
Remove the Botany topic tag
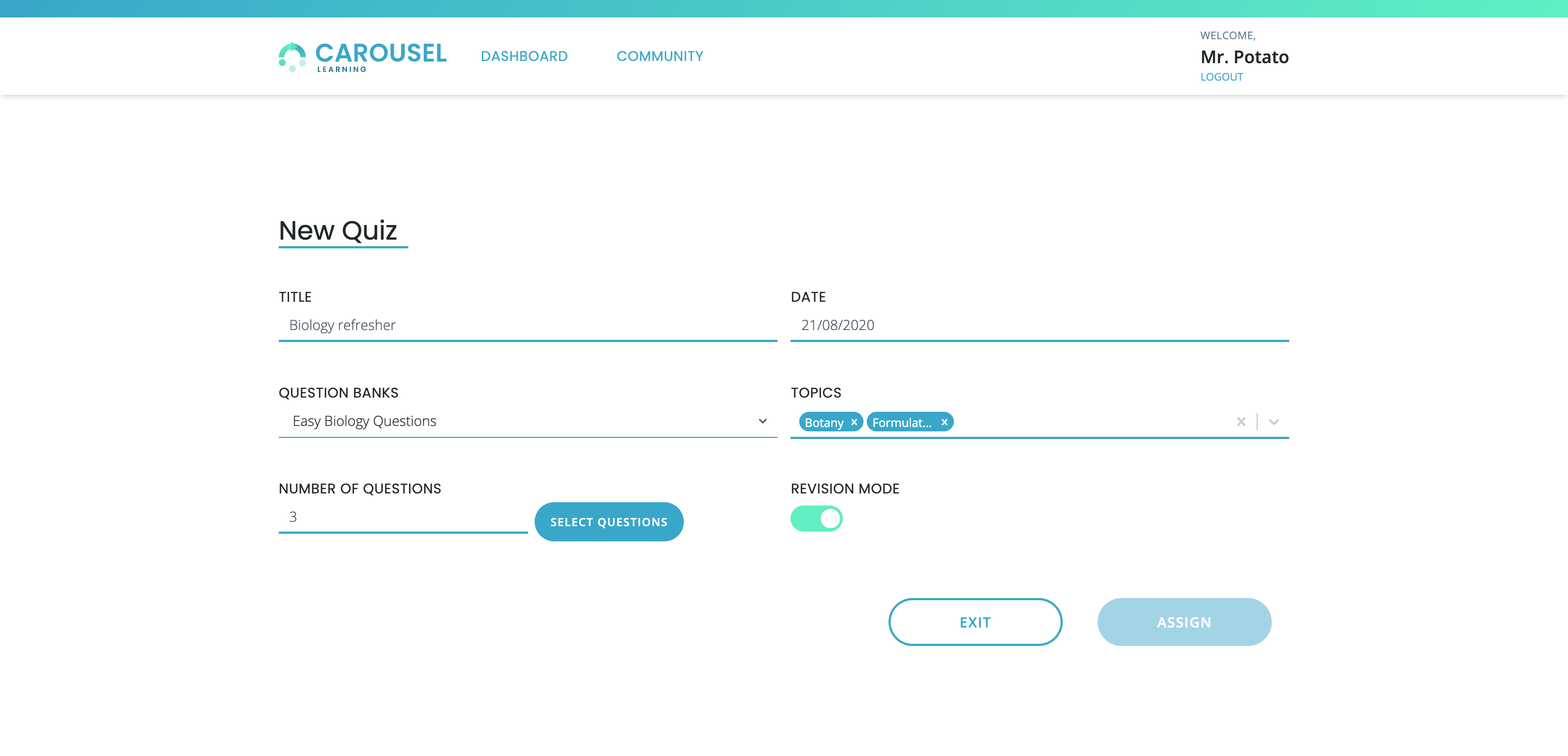click(854, 422)
